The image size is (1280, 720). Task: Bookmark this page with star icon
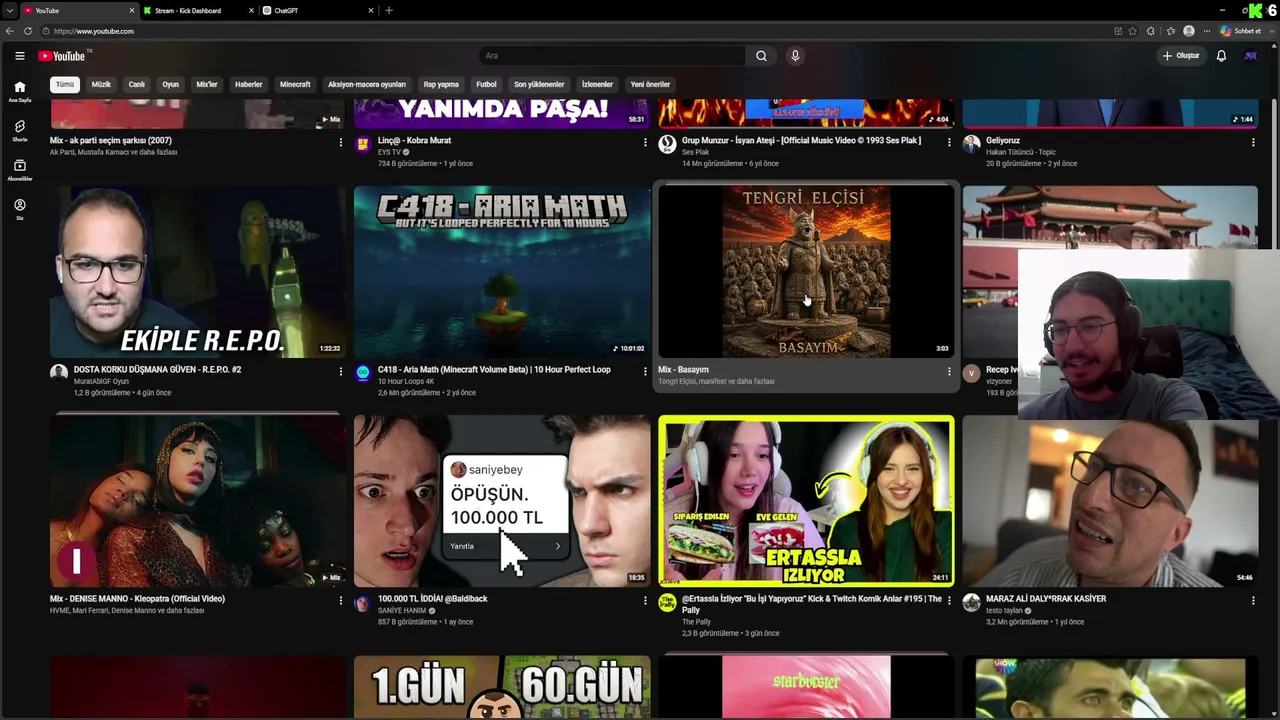click(1132, 31)
